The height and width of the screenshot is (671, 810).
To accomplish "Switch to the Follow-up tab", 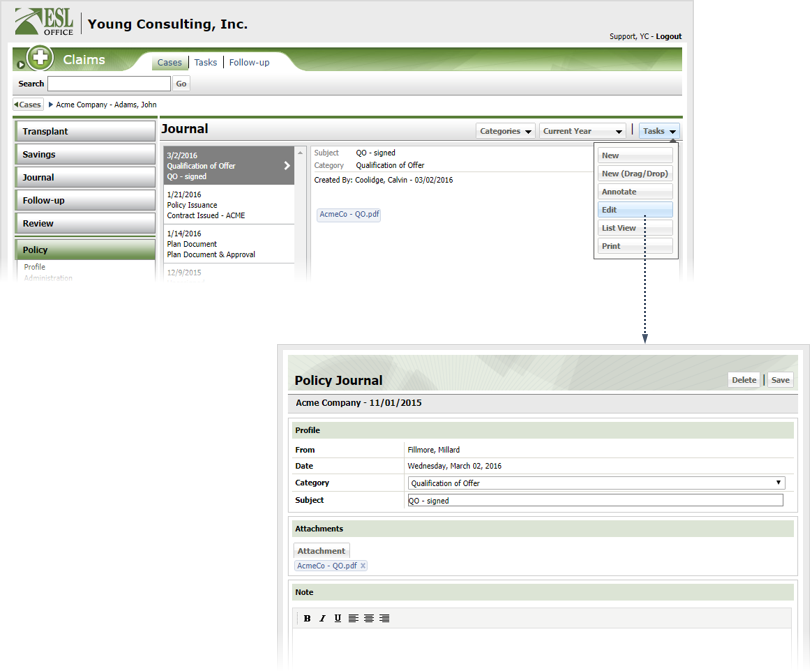I will (x=249, y=62).
